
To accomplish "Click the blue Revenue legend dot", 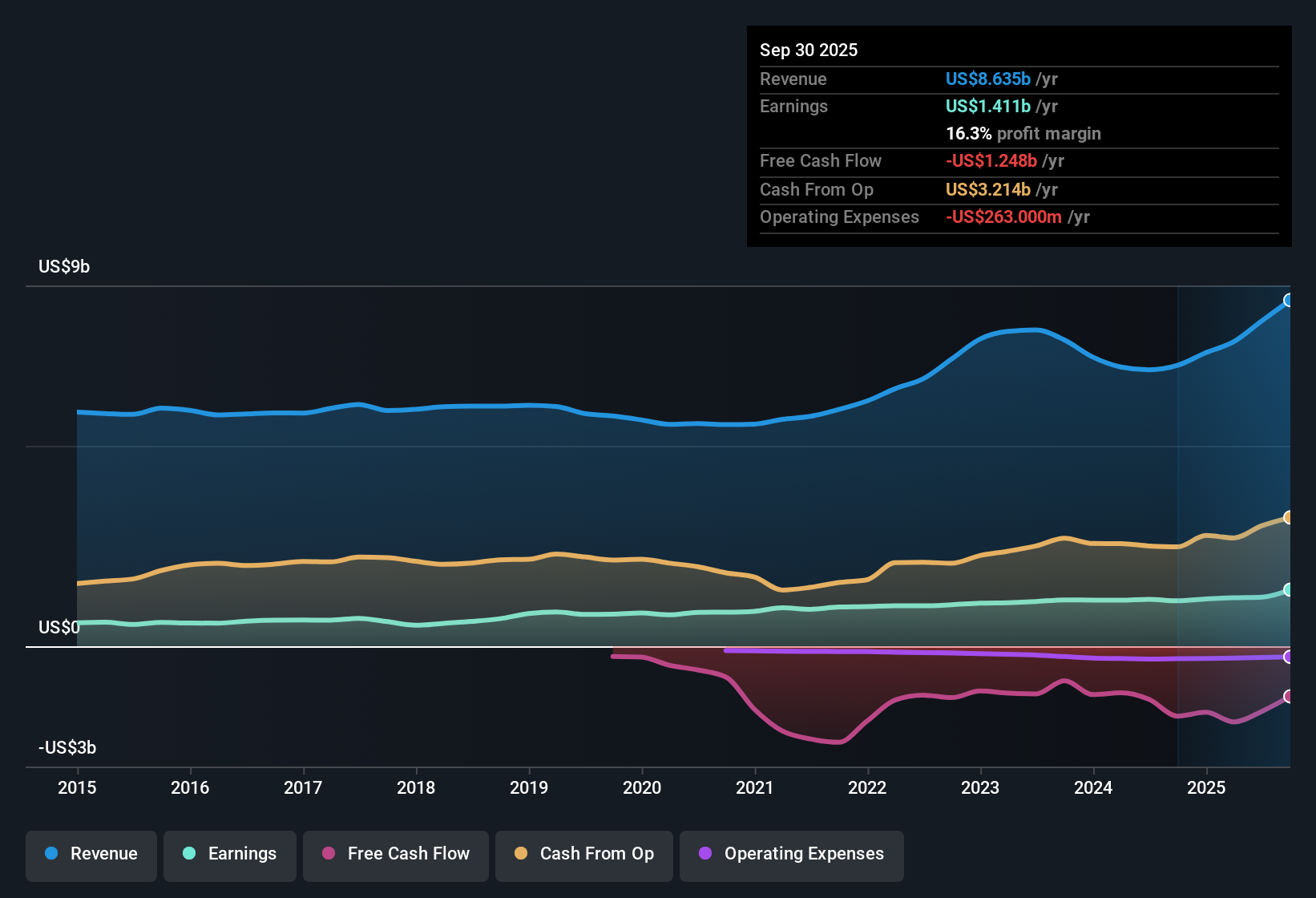I will click(51, 854).
